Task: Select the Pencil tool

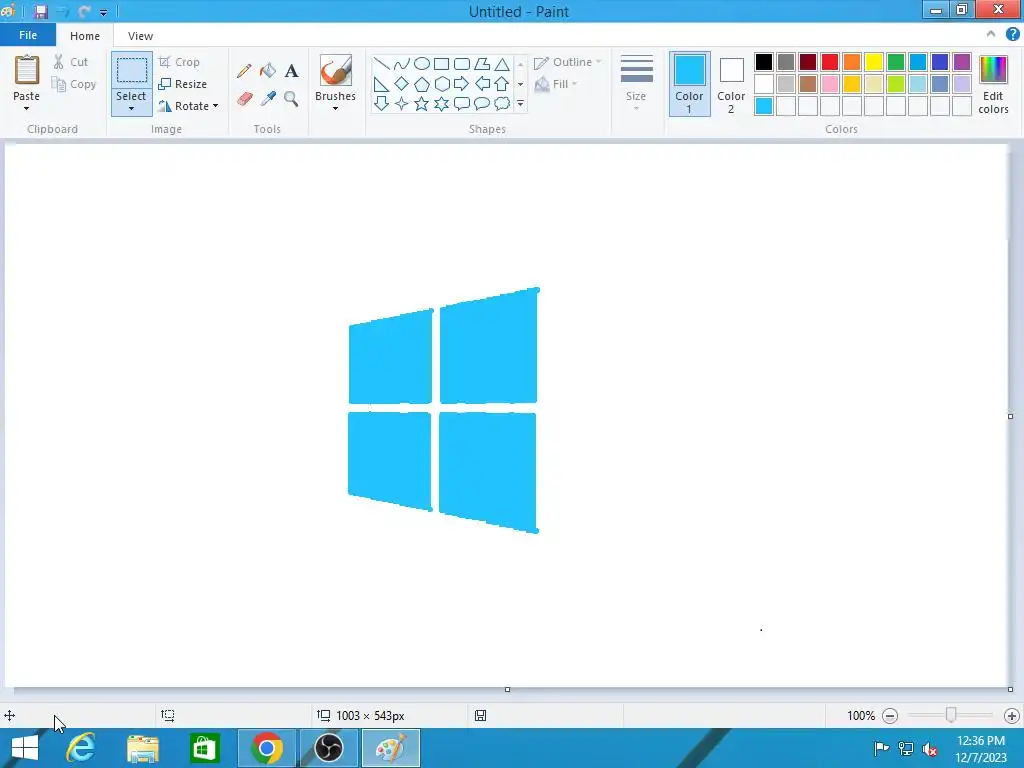Action: pyautogui.click(x=244, y=71)
